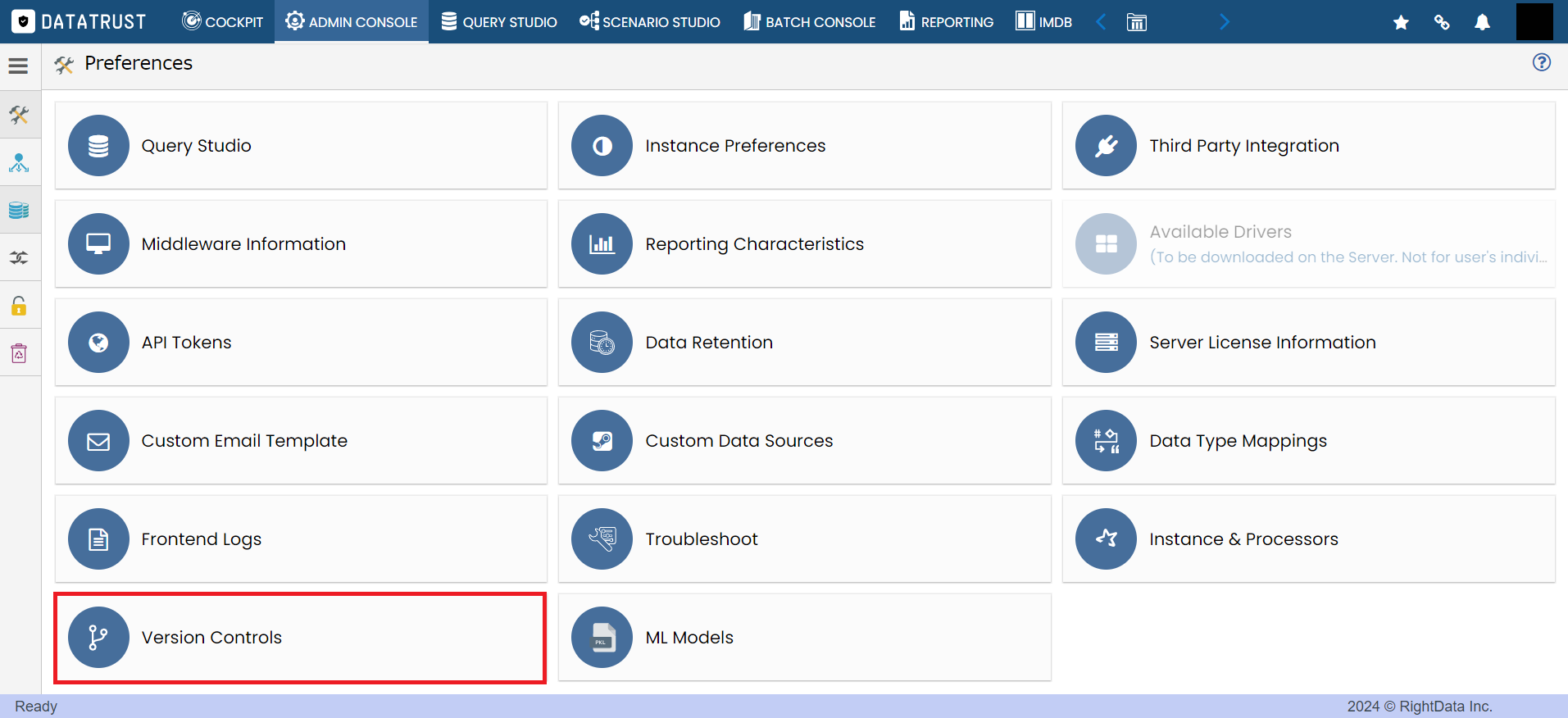Open Troubleshoot label
Screen dimensions: 1568x718
pos(702,539)
